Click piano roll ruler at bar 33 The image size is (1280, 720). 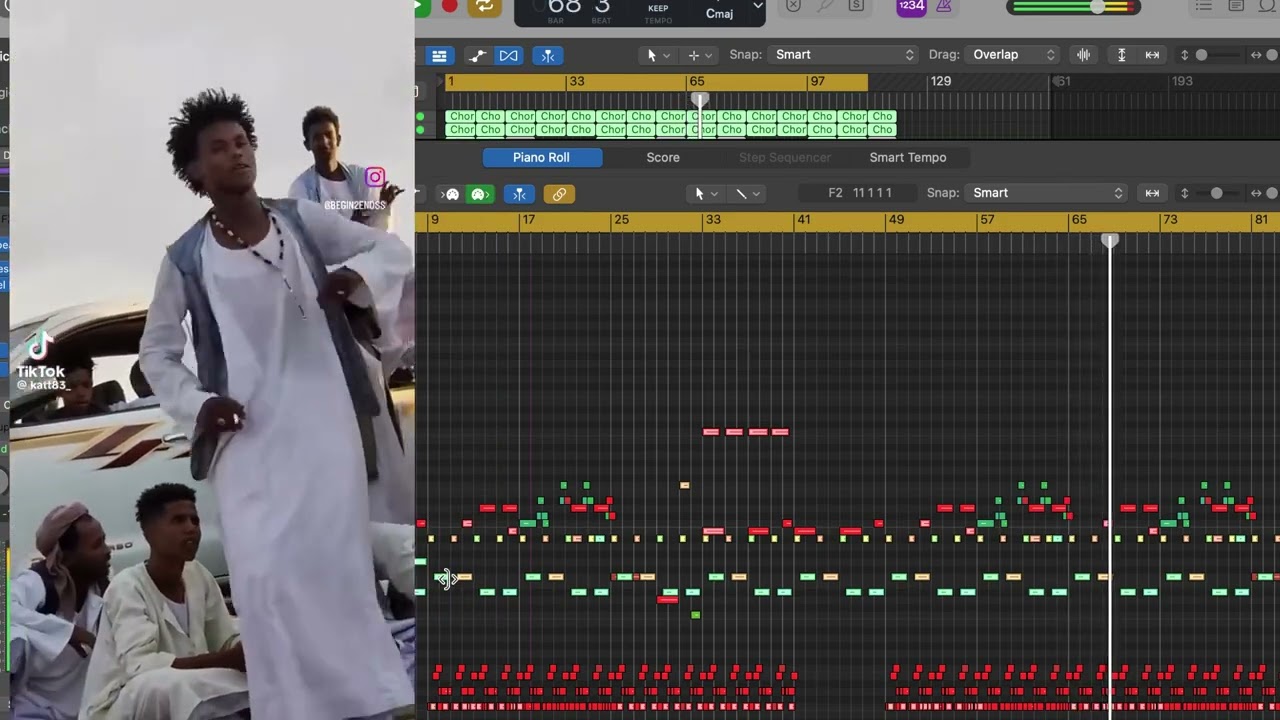tap(712, 220)
